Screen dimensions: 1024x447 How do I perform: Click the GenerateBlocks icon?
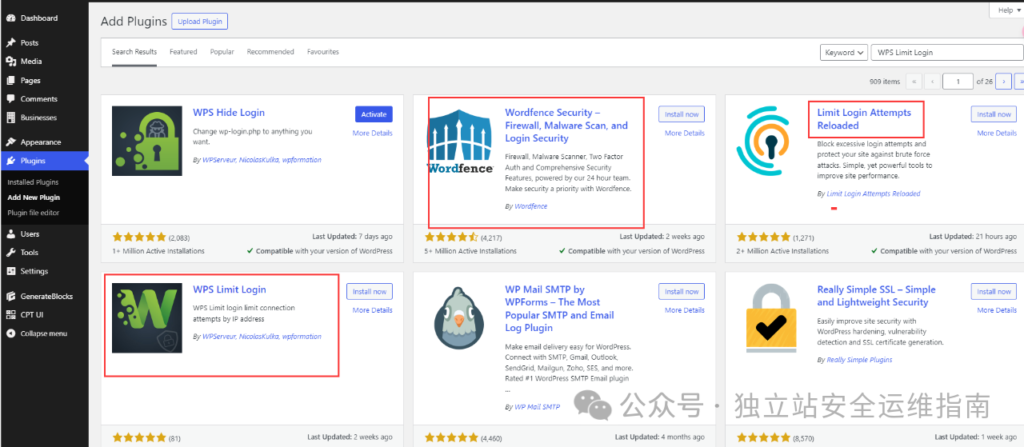tap(10, 296)
